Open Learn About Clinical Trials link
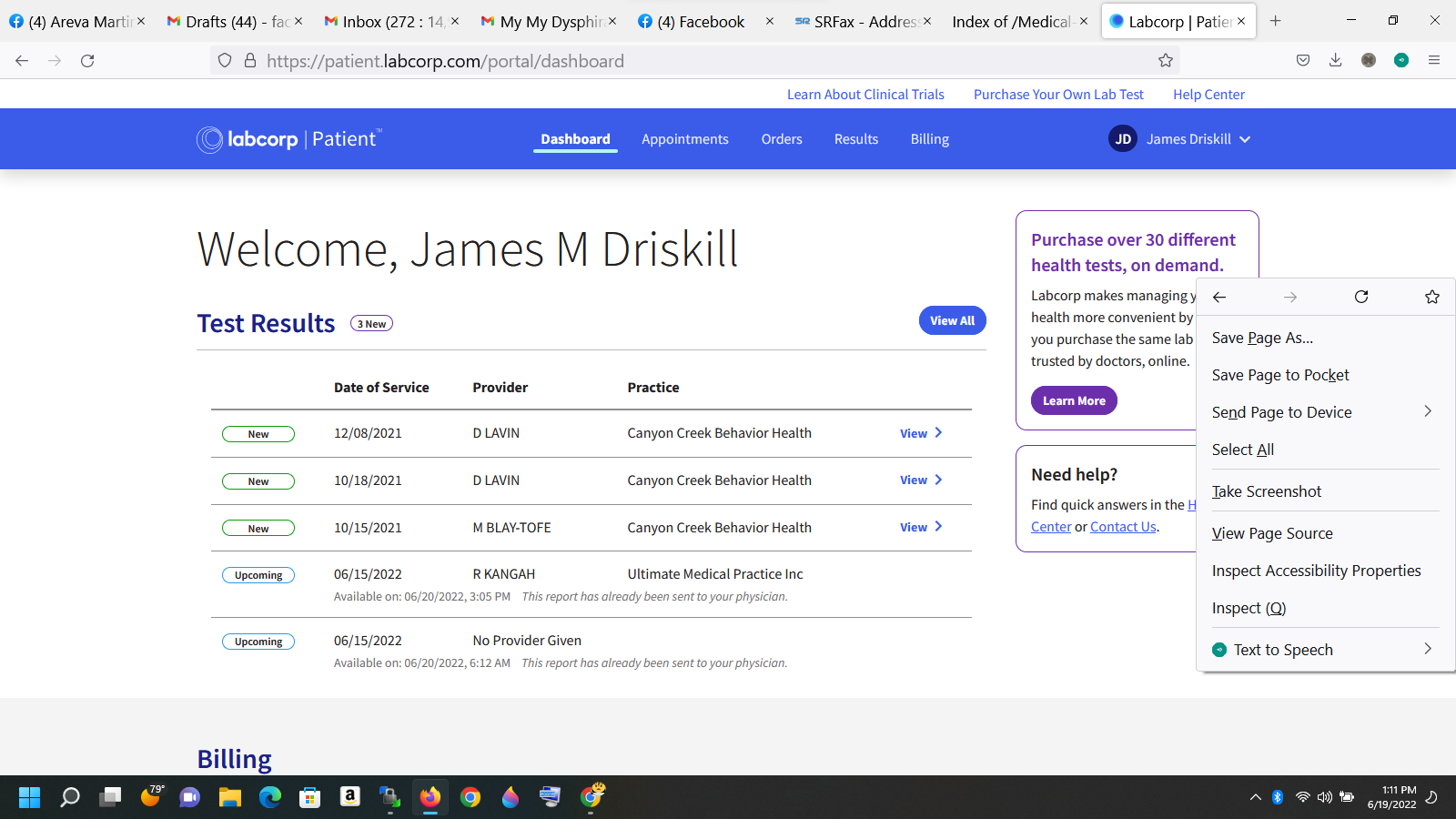1456x819 pixels. 865,95
